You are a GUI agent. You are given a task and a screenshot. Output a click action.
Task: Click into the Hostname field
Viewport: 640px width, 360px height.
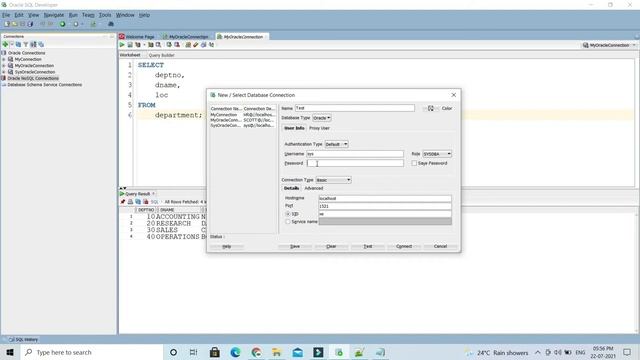385,198
